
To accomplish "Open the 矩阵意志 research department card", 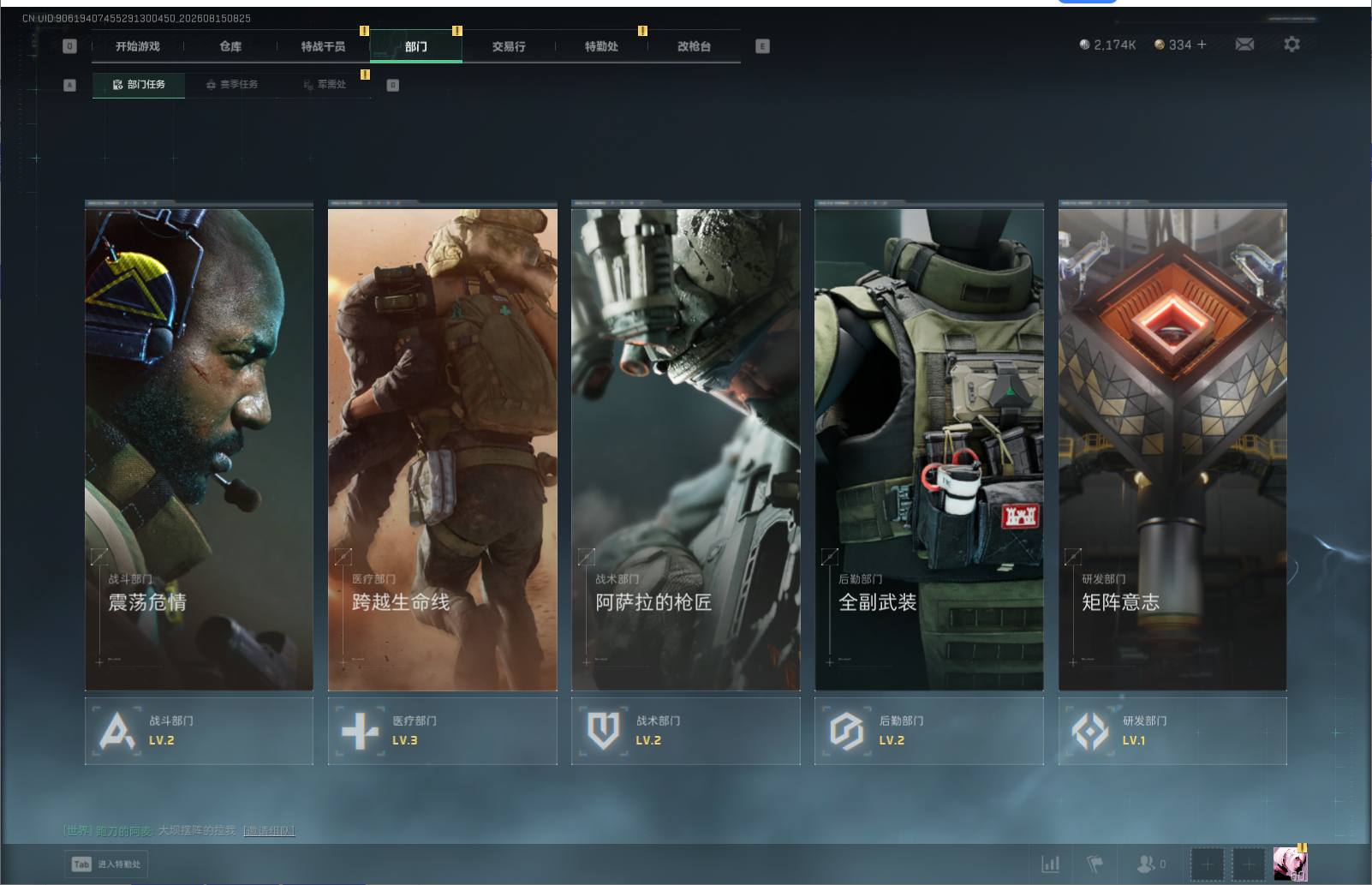I will click(x=1172, y=448).
